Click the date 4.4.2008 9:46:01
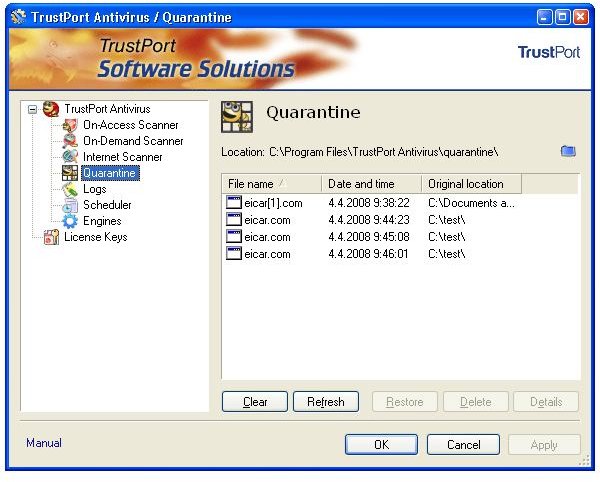The height and width of the screenshot is (482, 600). pyautogui.click(x=368, y=254)
